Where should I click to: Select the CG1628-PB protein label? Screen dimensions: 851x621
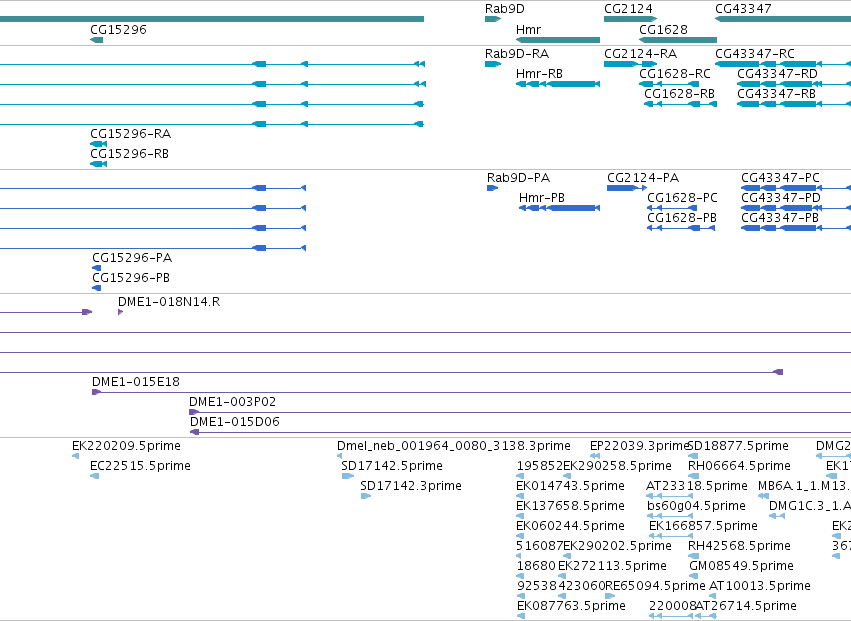[682, 218]
